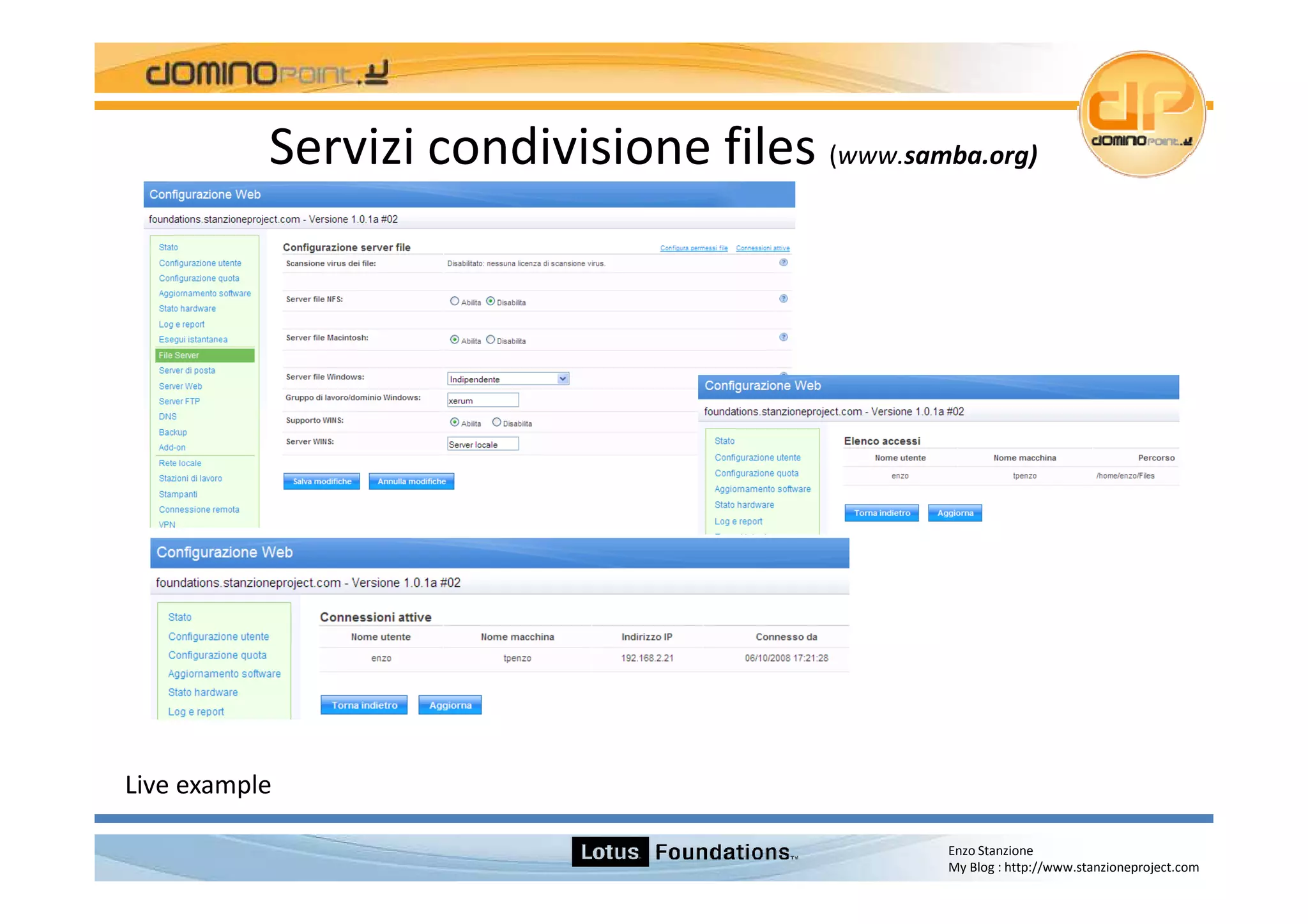Open Aggiornamento software in Connessioni attive sidebar
Viewport: 1308px width, 924px height.
point(224,674)
